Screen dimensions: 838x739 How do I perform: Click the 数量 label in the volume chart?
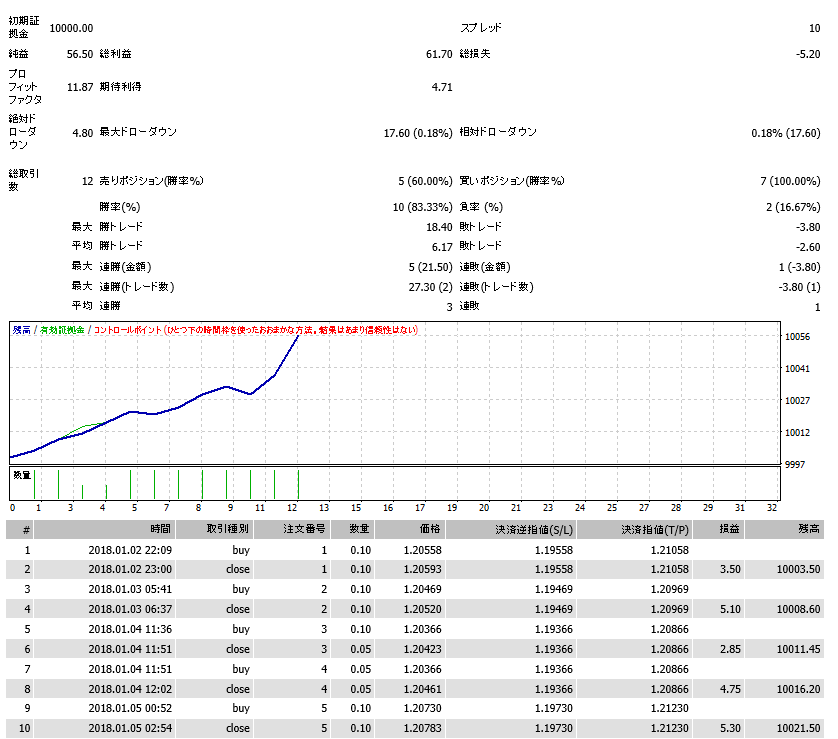point(22,475)
